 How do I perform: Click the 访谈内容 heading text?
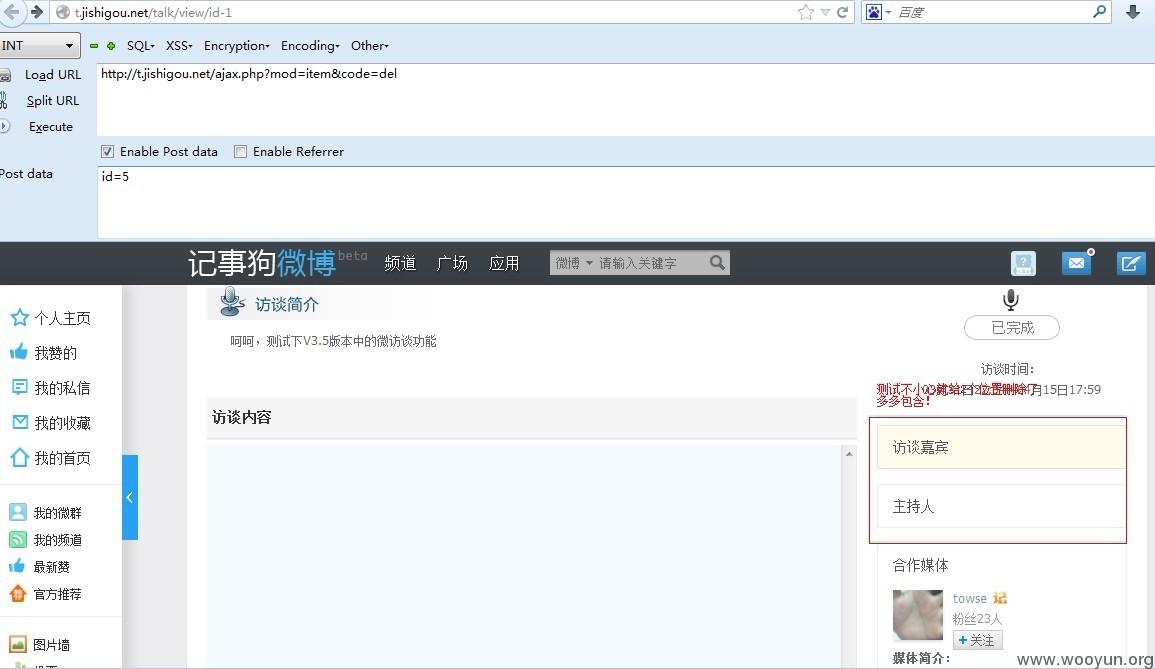click(242, 417)
